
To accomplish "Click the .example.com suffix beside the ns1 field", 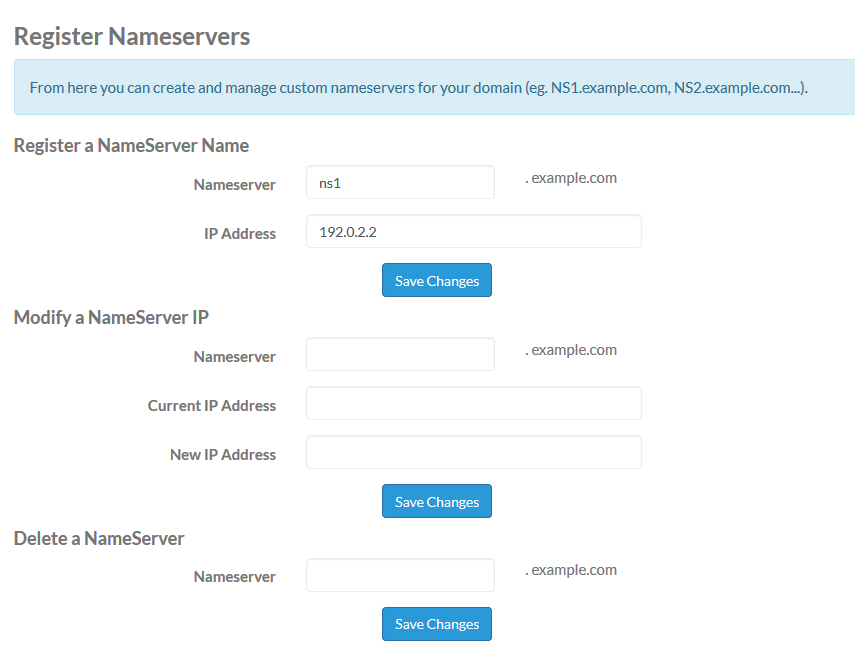I will 571,178.
